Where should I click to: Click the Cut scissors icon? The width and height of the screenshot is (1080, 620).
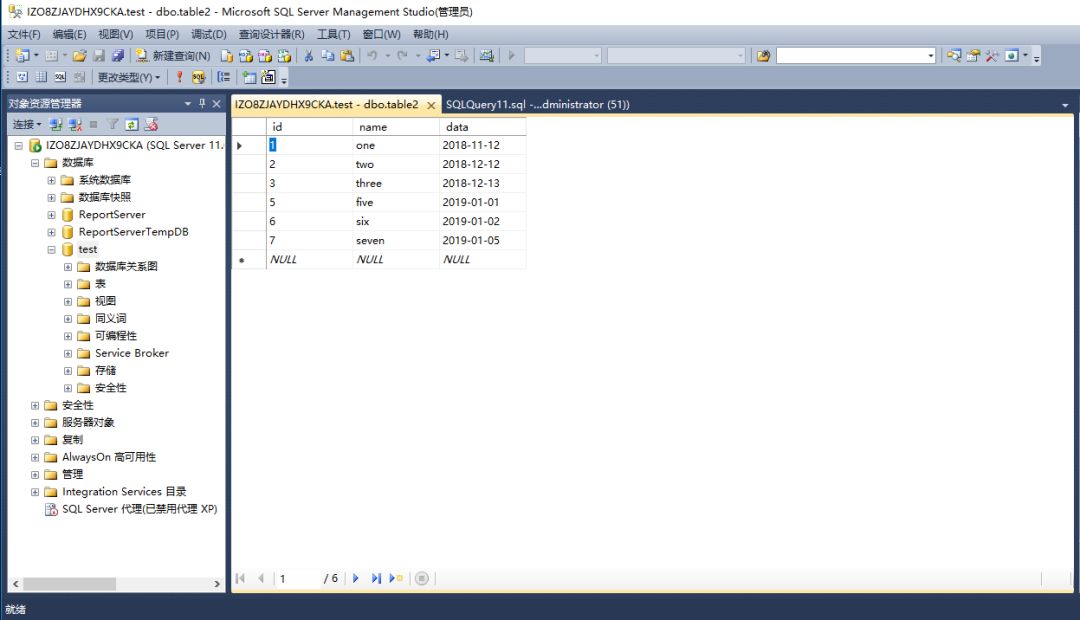(x=309, y=56)
